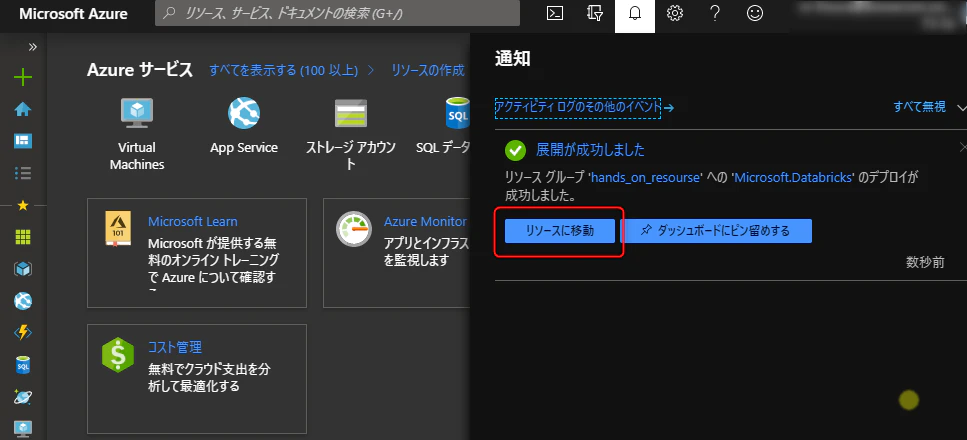Open the コスト管理 link
This screenshot has height=440, width=967.
coord(175,347)
